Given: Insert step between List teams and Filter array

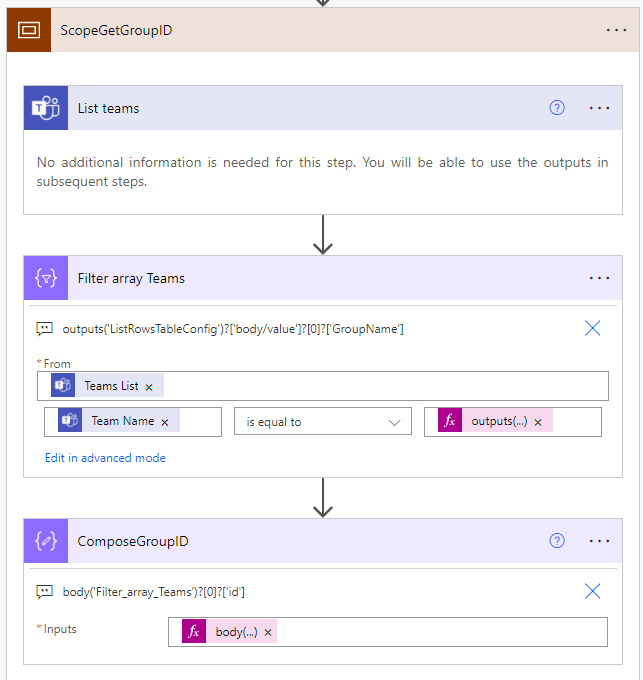Looking at the screenshot, I should click(323, 235).
